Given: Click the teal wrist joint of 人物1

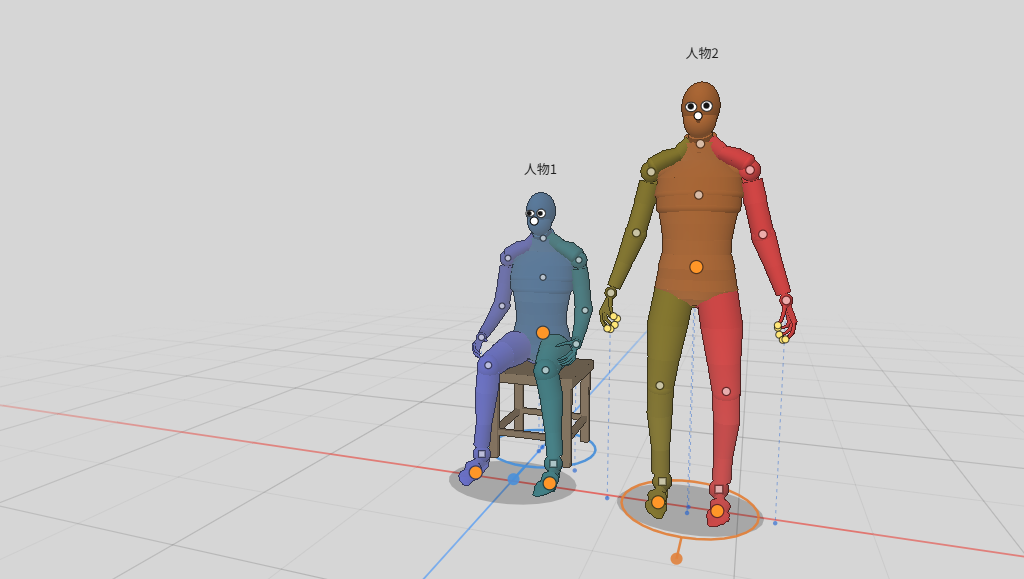Looking at the screenshot, I should click(x=576, y=344).
